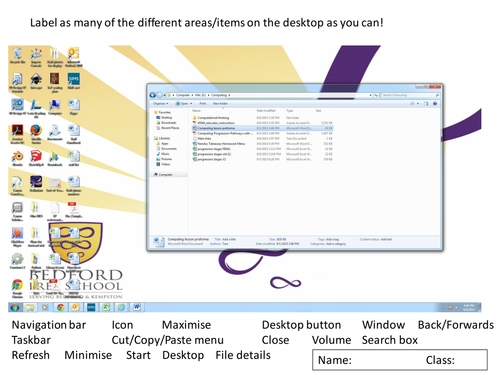Image resolution: width=500 pixels, height=375 pixels.
Task: Click the Print toolbar button
Action: [x=202, y=104]
